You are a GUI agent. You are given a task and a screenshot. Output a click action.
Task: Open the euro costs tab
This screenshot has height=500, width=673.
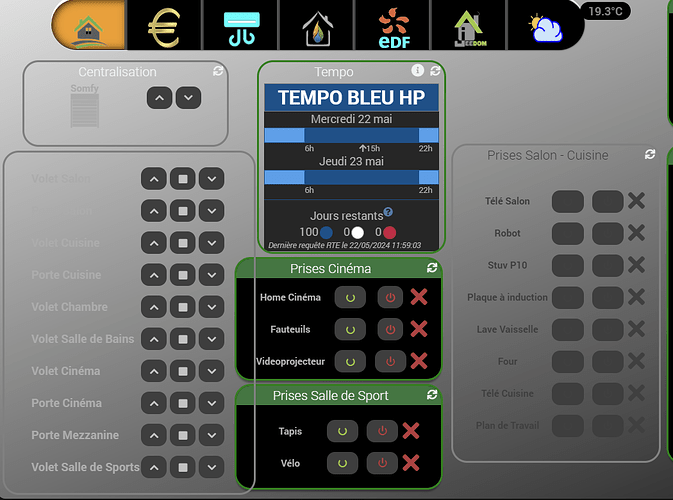(164, 27)
